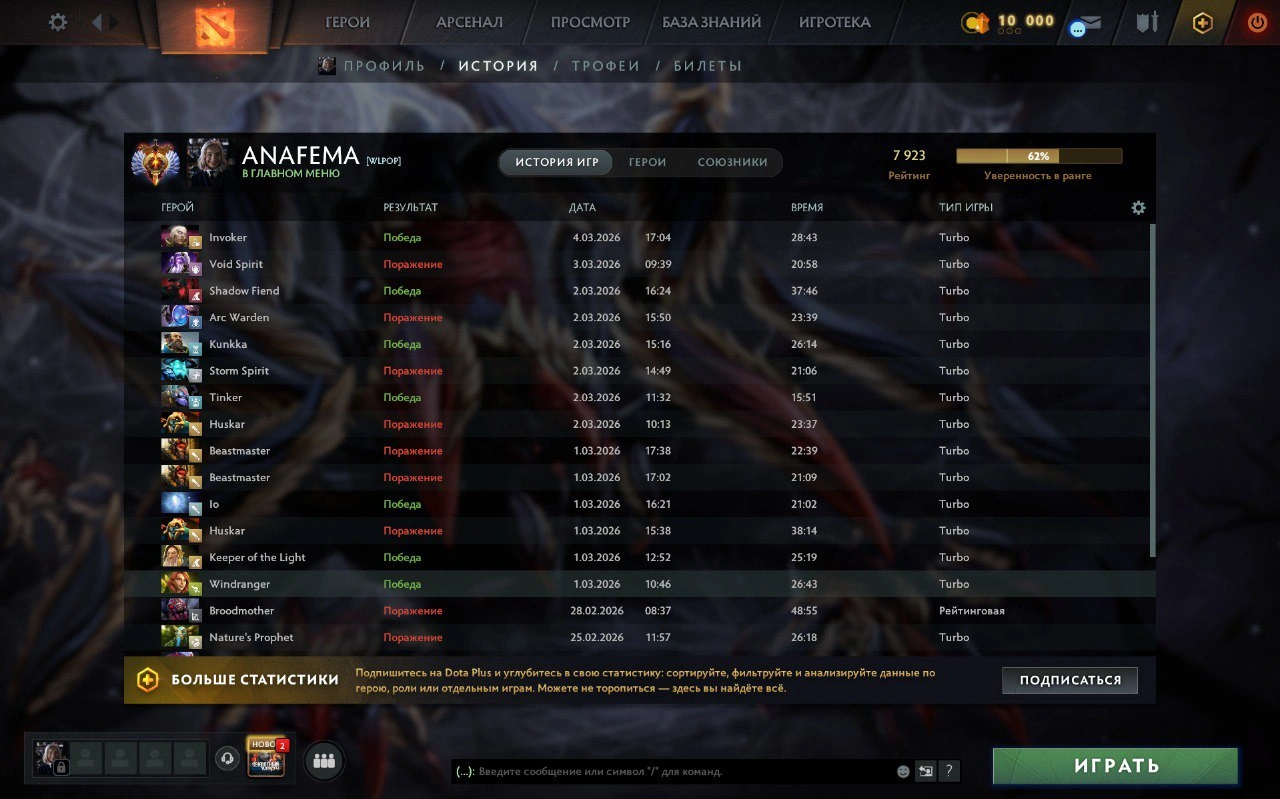The height and width of the screenshot is (799, 1280).
Task: Open the Dota Plus shield icon
Action: [x=1202, y=22]
